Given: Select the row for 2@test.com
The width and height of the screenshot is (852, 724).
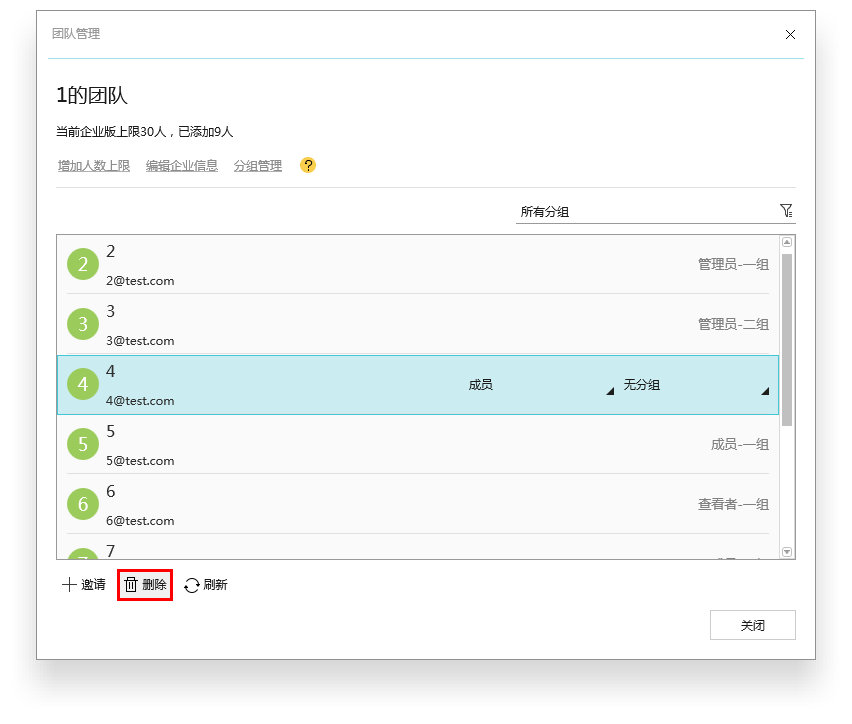Looking at the screenshot, I should coord(418,265).
